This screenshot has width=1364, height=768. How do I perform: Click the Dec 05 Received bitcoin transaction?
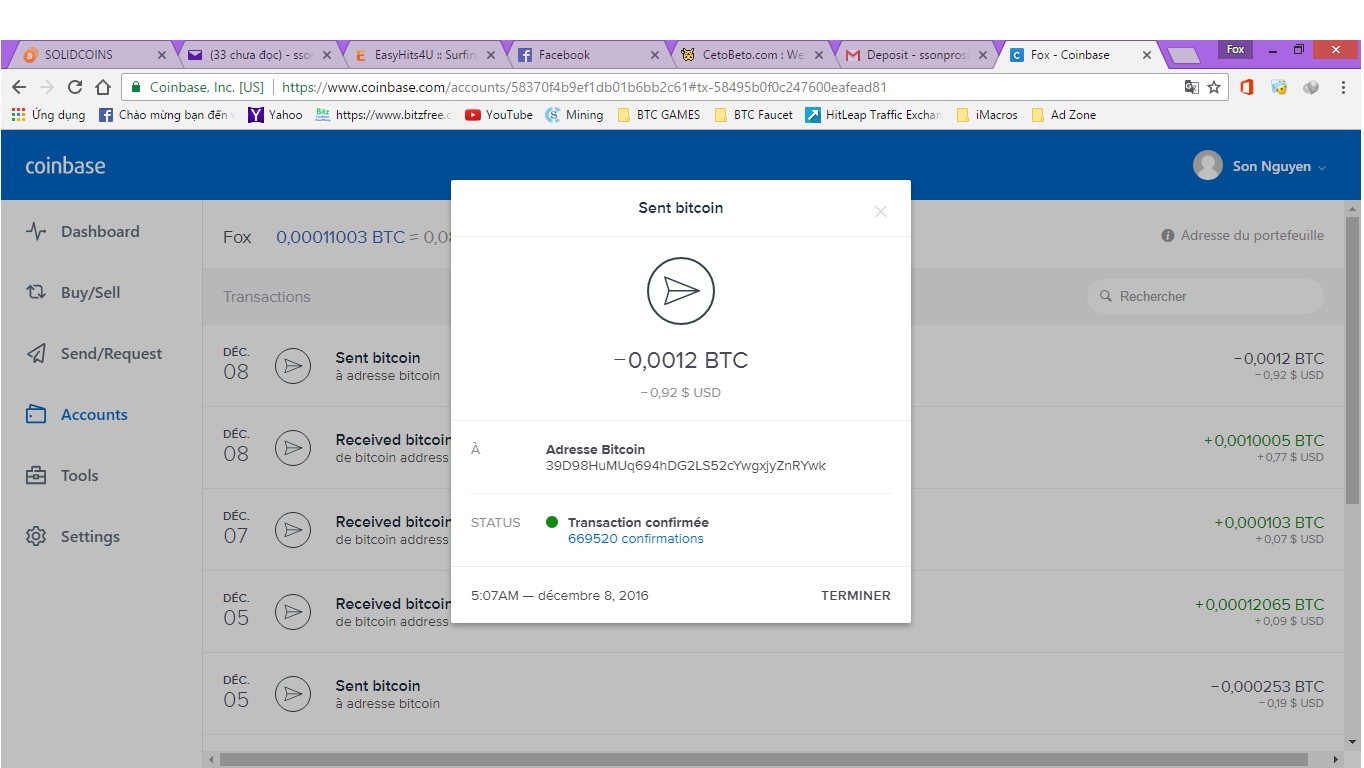tap(774, 612)
